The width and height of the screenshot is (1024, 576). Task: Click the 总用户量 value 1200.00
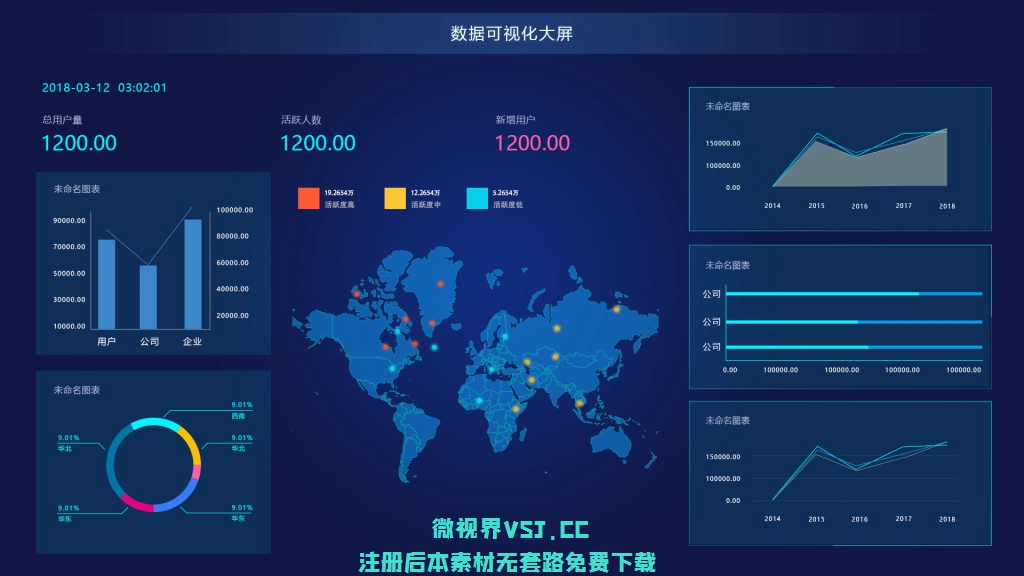coord(79,143)
